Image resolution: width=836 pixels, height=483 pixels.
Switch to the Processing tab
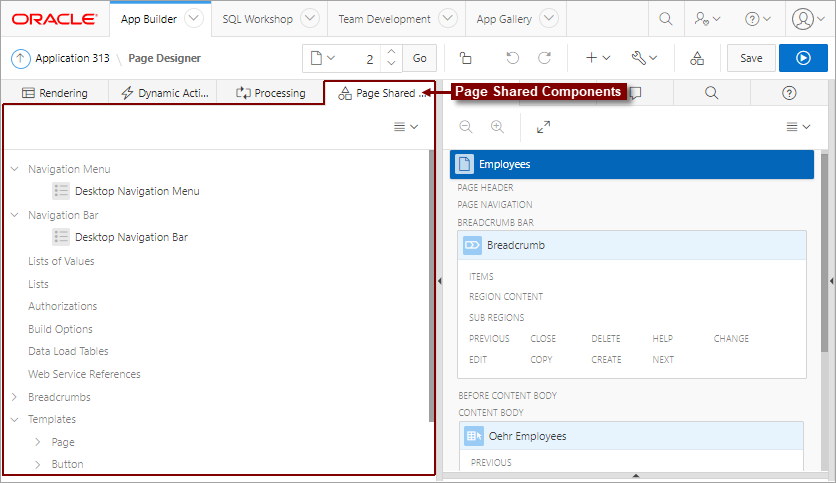[270, 93]
